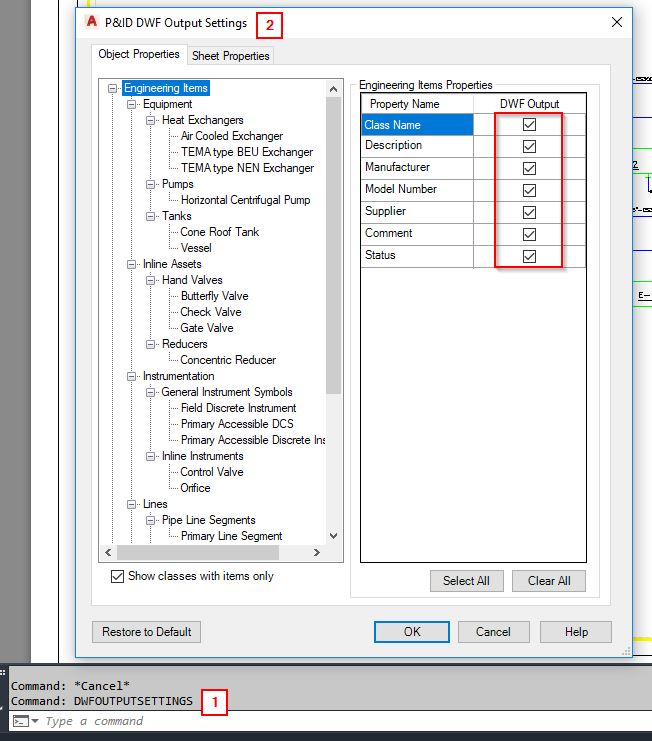Select Check Valve item
This screenshot has height=741, width=652.
211,312
